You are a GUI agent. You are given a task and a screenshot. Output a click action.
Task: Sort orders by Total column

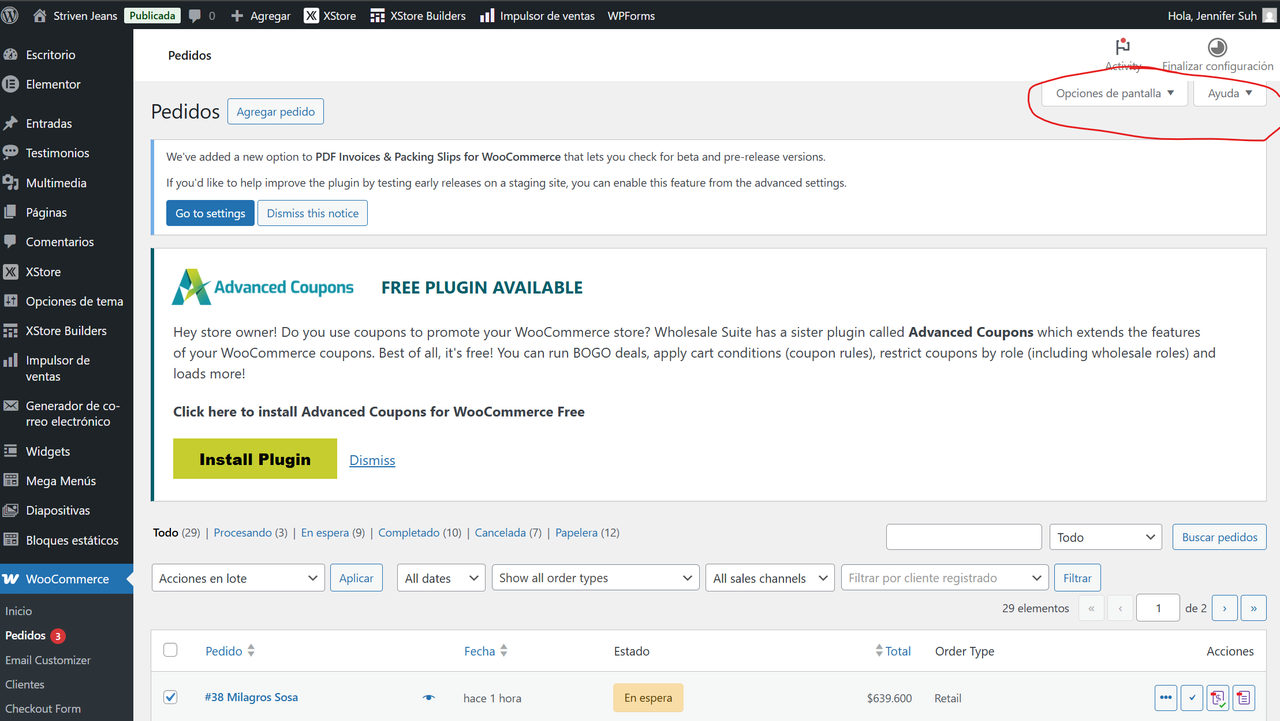[893, 651]
